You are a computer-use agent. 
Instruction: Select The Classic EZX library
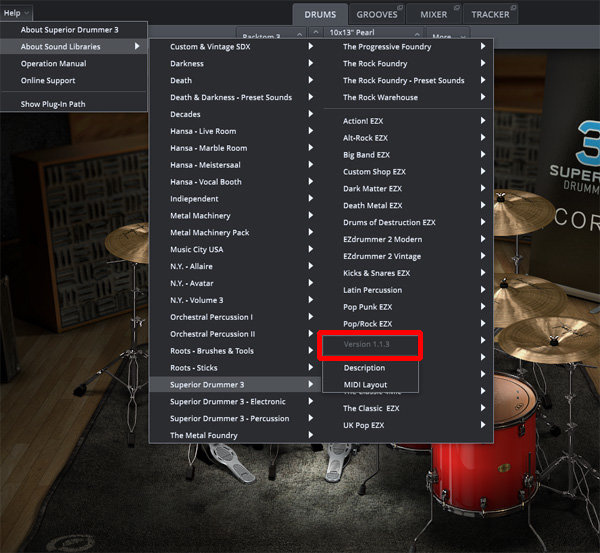click(408, 408)
